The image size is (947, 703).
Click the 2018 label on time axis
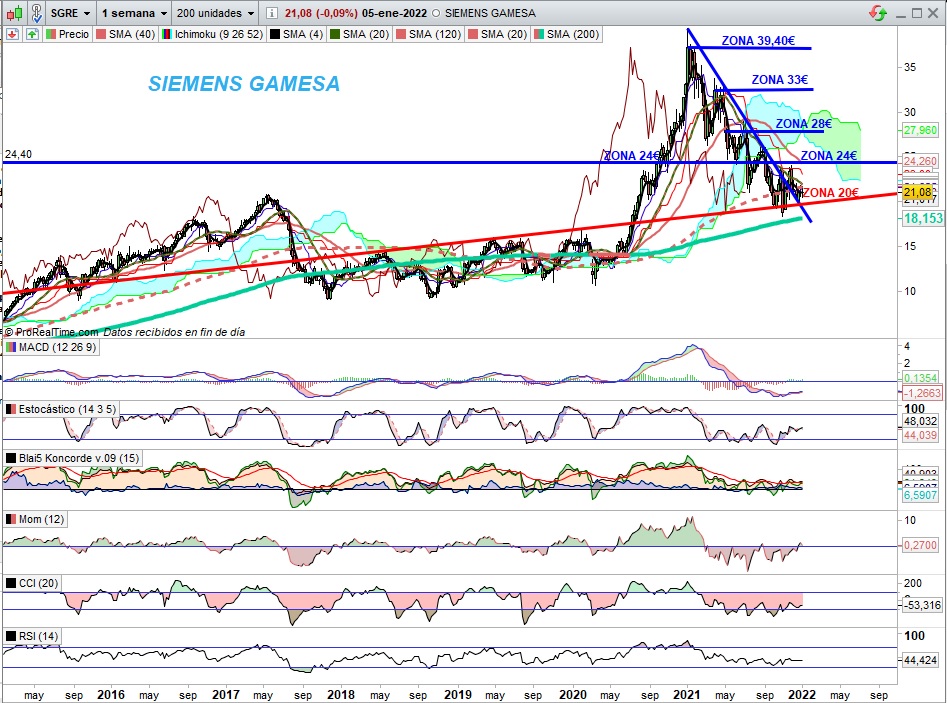(341, 695)
